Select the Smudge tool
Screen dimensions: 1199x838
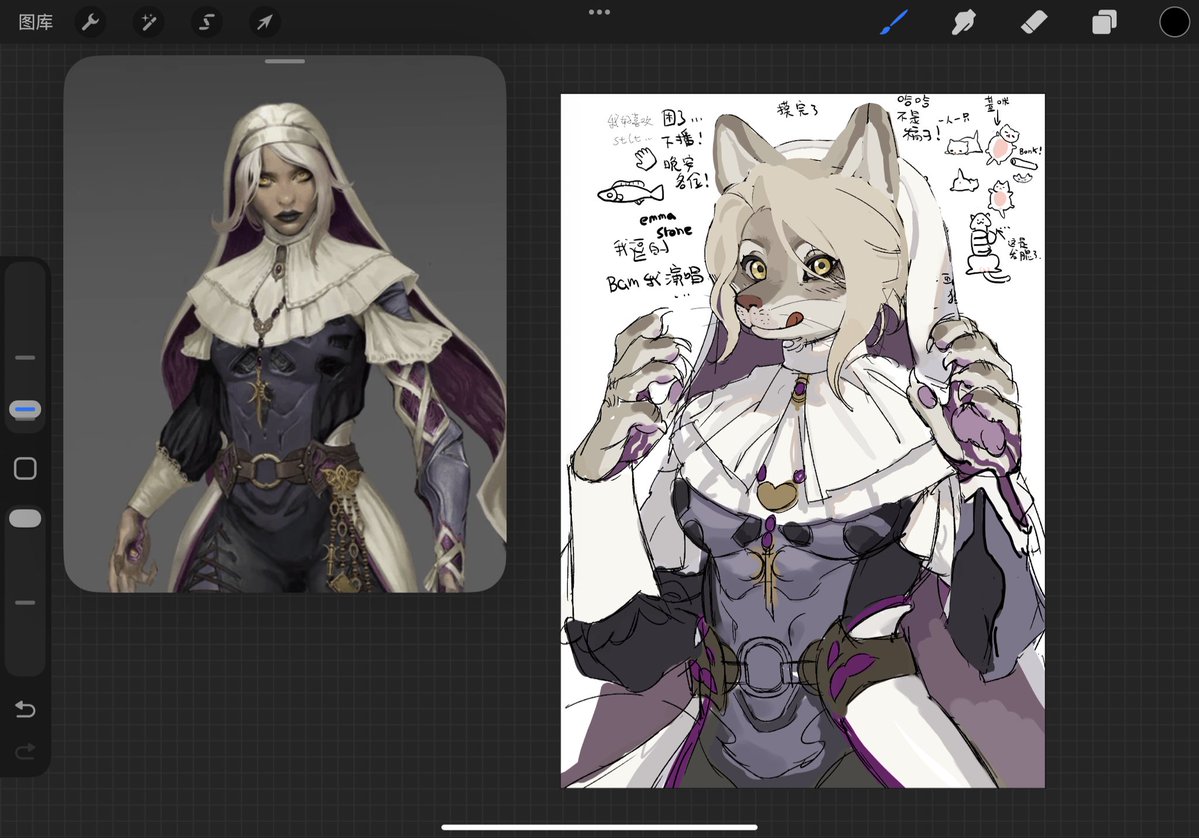click(x=963, y=22)
